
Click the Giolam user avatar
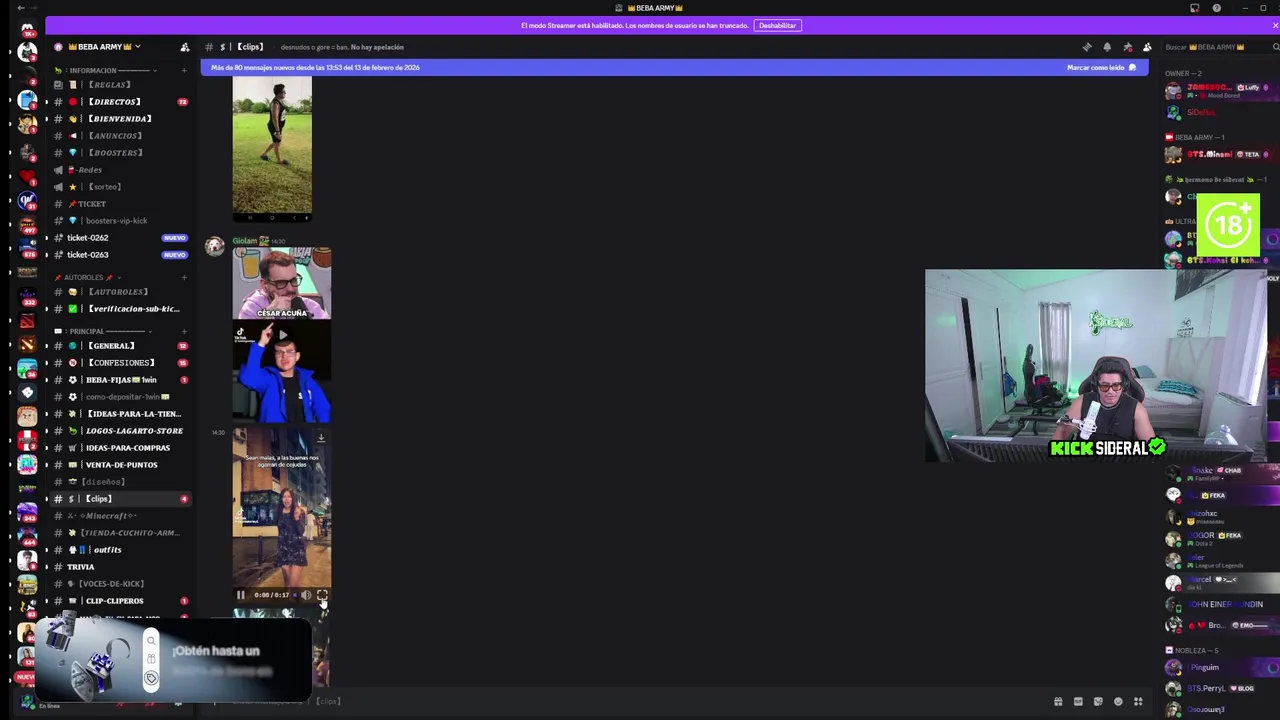coord(215,247)
